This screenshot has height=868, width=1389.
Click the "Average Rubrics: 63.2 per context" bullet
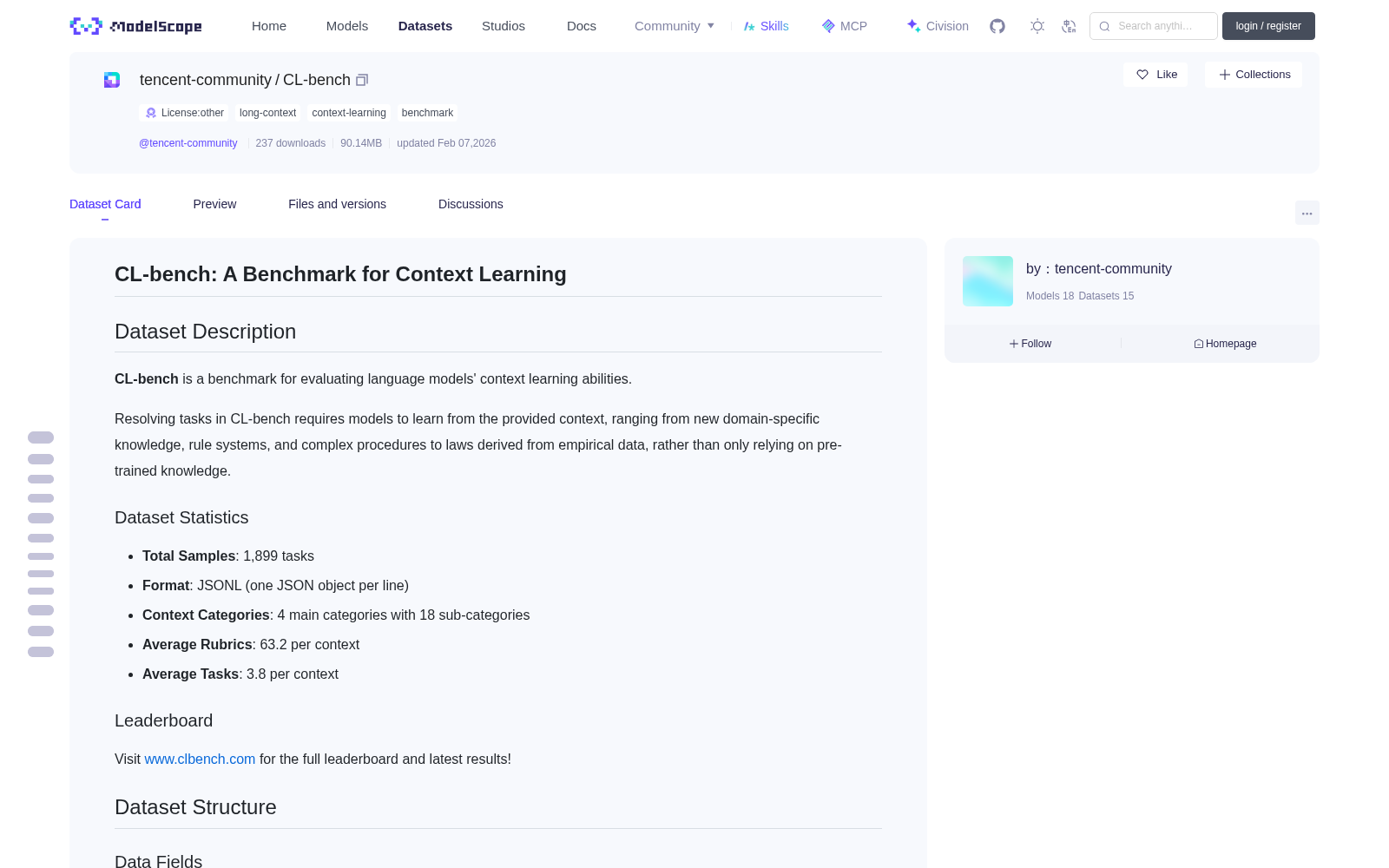coord(251,644)
